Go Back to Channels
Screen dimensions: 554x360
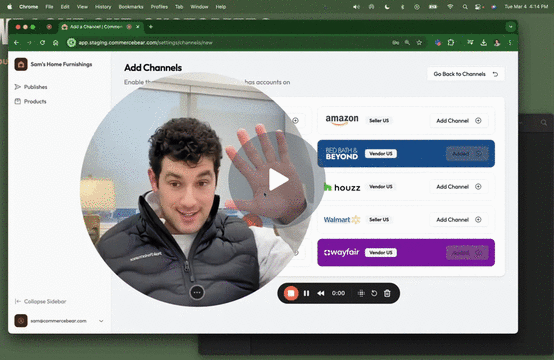click(465, 74)
